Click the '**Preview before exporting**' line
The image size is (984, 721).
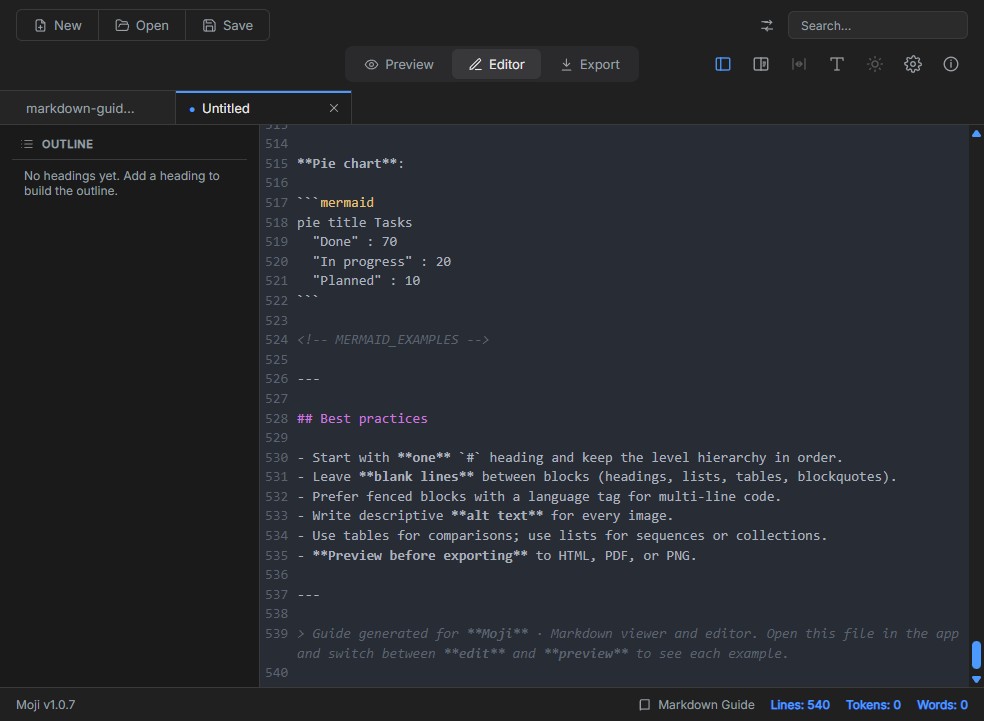(497, 555)
